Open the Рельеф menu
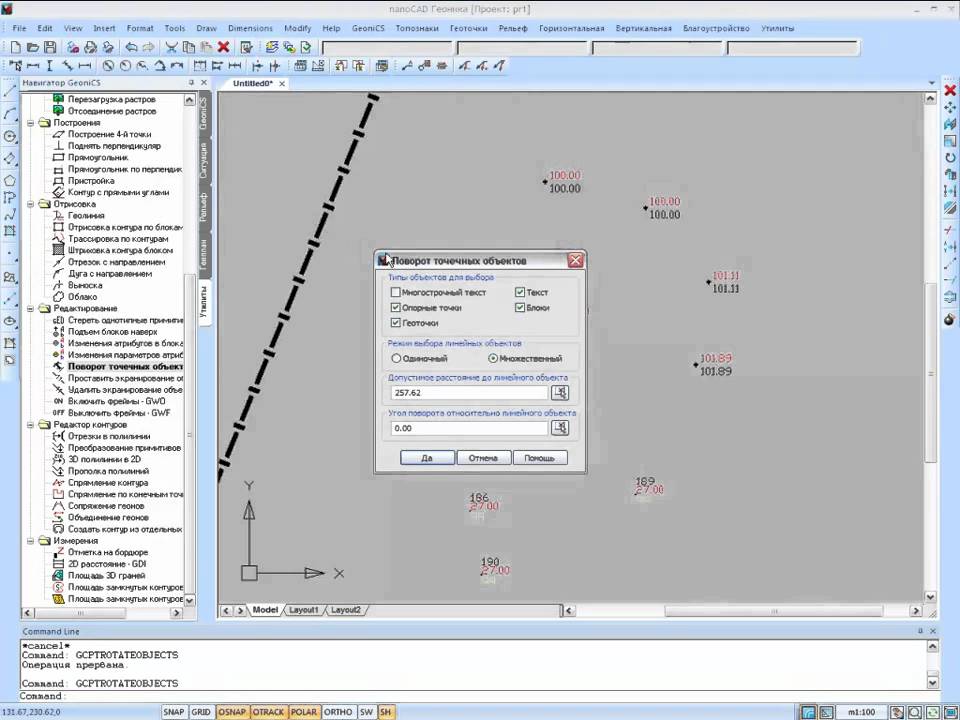 [513, 28]
